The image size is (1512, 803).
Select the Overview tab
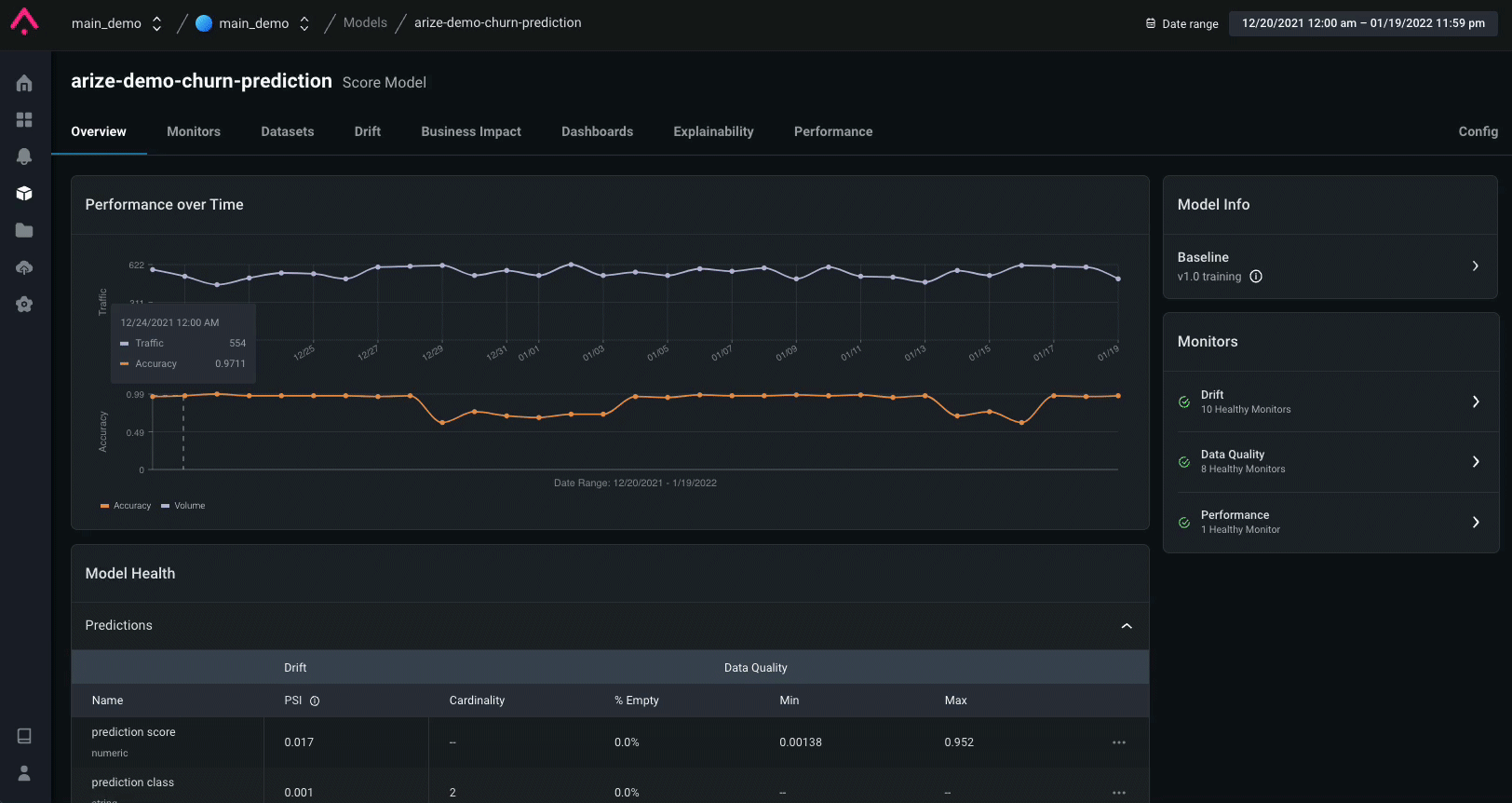(x=99, y=131)
